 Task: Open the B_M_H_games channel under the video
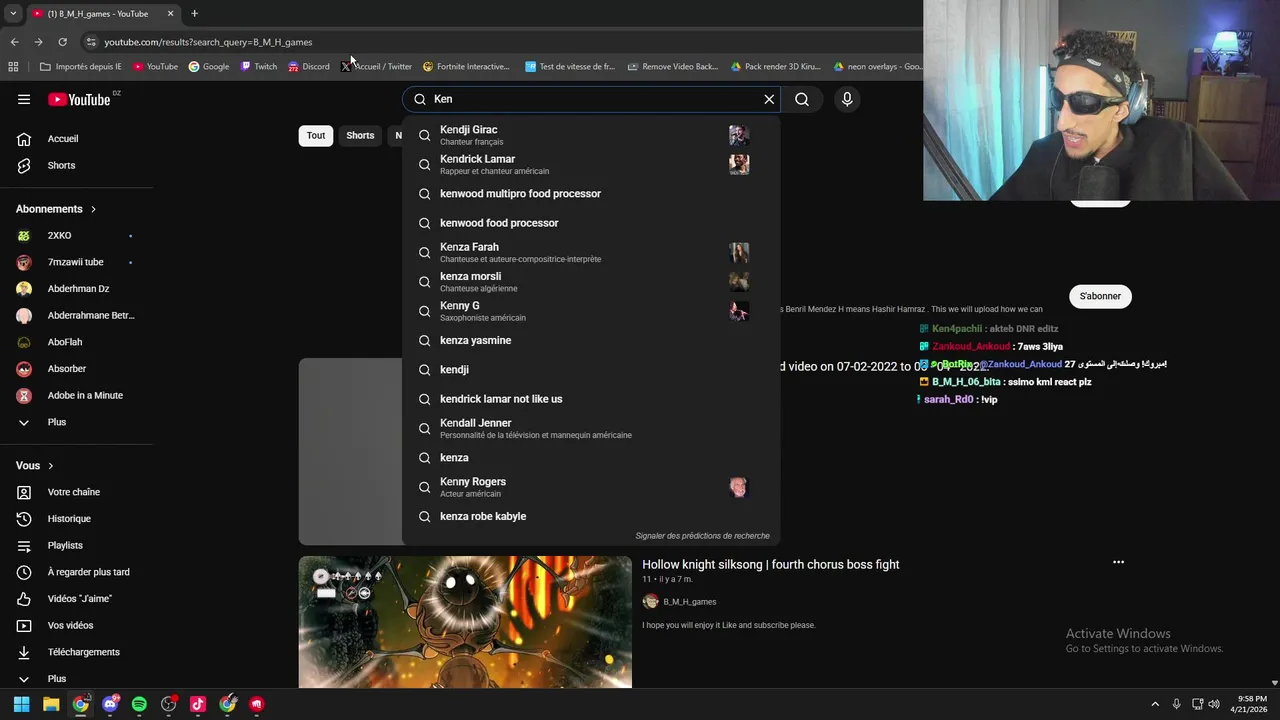tap(689, 602)
